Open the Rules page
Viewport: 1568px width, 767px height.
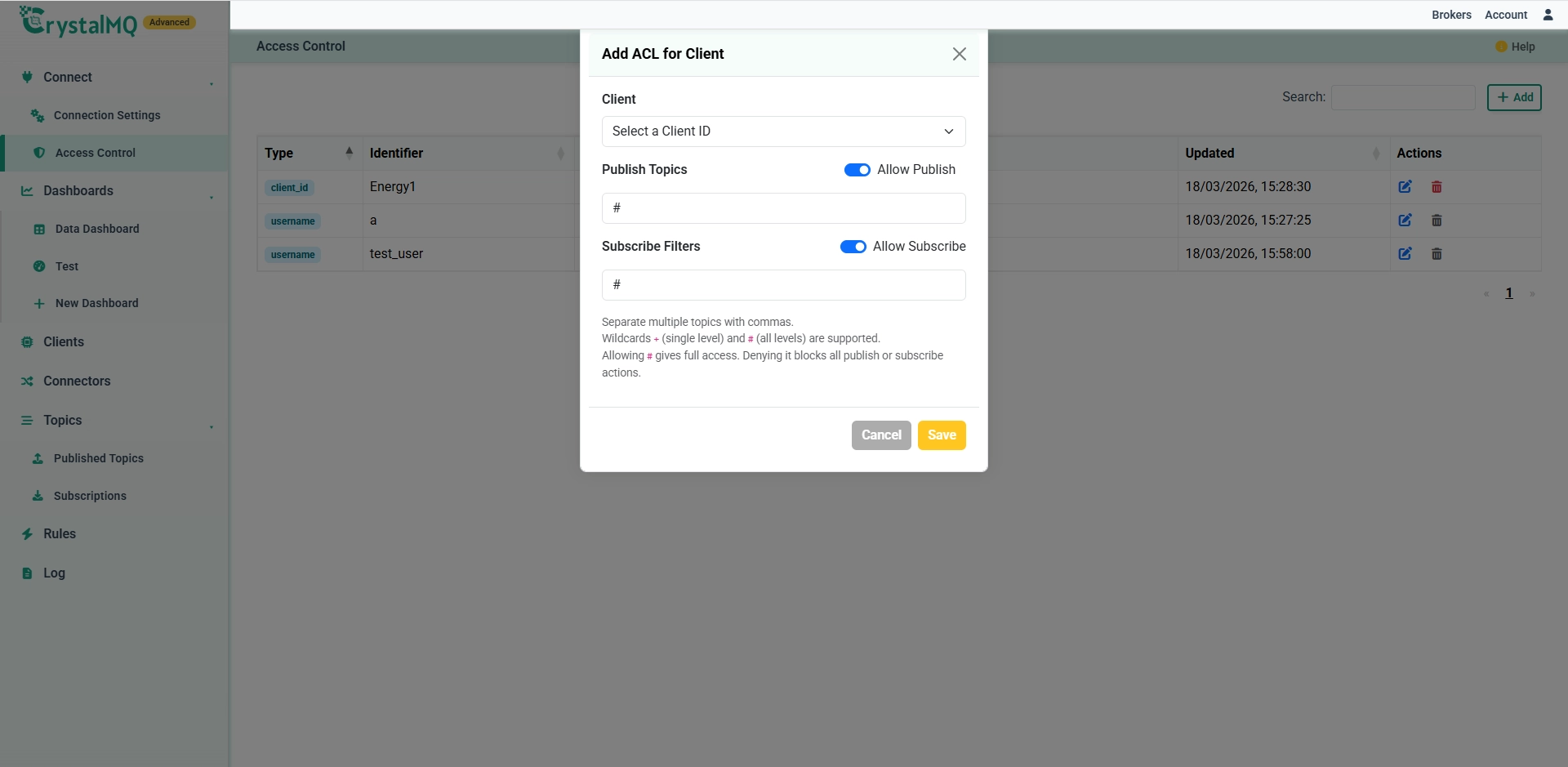(60, 533)
